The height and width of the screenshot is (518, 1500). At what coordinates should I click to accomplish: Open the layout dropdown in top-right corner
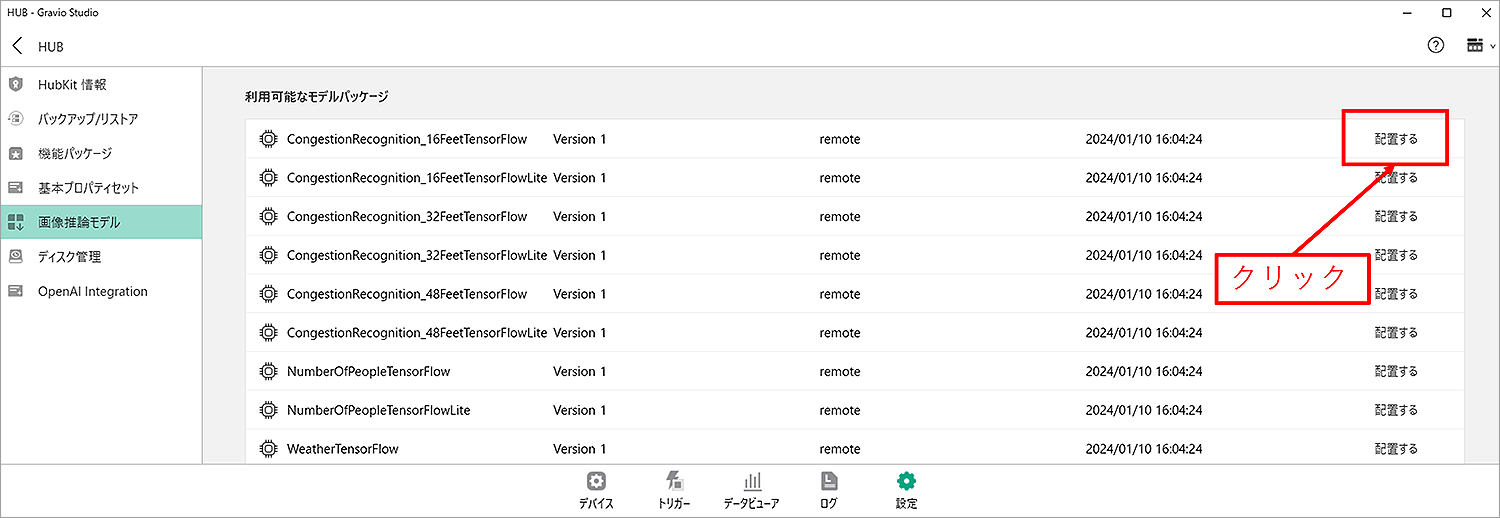coord(1479,45)
